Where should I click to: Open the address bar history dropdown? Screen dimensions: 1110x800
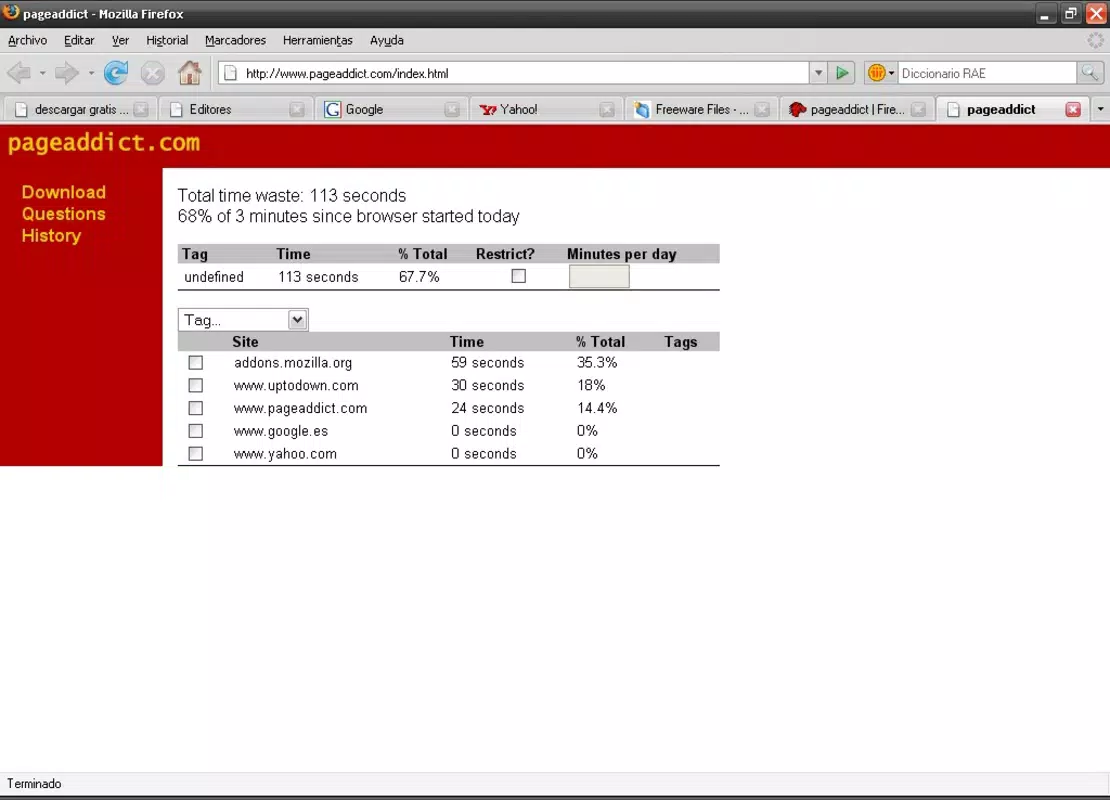[x=818, y=73]
